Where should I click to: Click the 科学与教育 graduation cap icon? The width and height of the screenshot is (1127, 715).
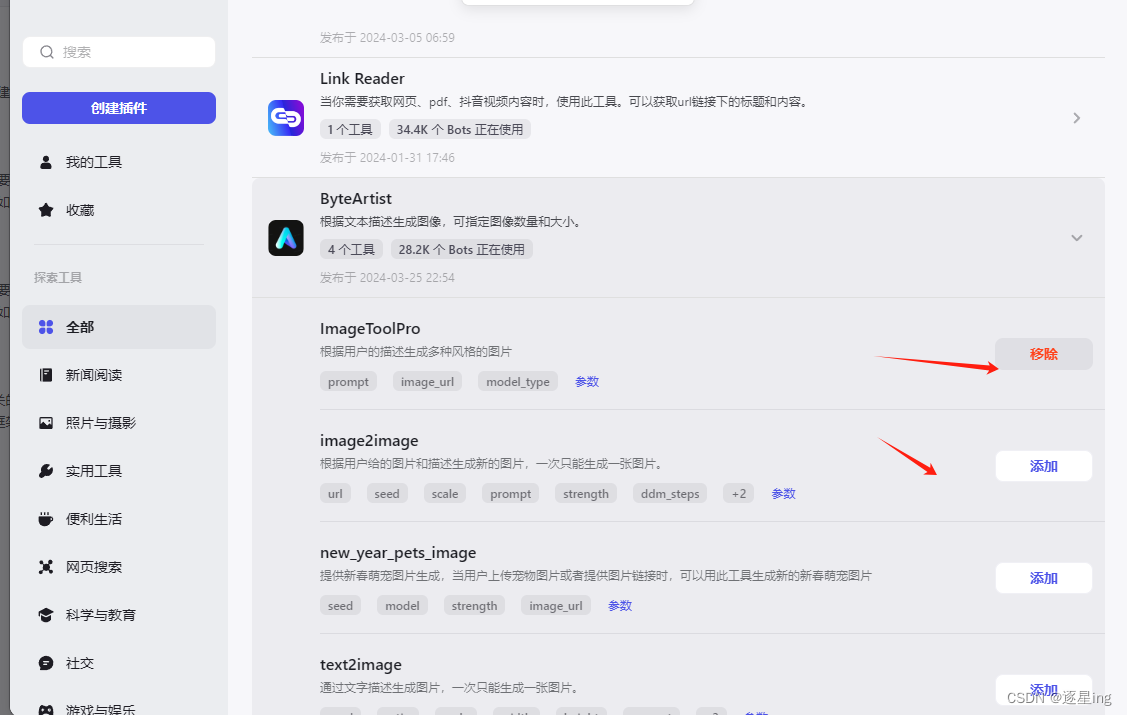pos(46,615)
